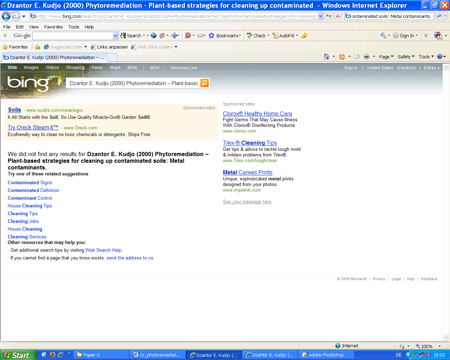Screen dimensions: 450x360
Task: Expand the address bar history dropdown
Action: point(320,16)
